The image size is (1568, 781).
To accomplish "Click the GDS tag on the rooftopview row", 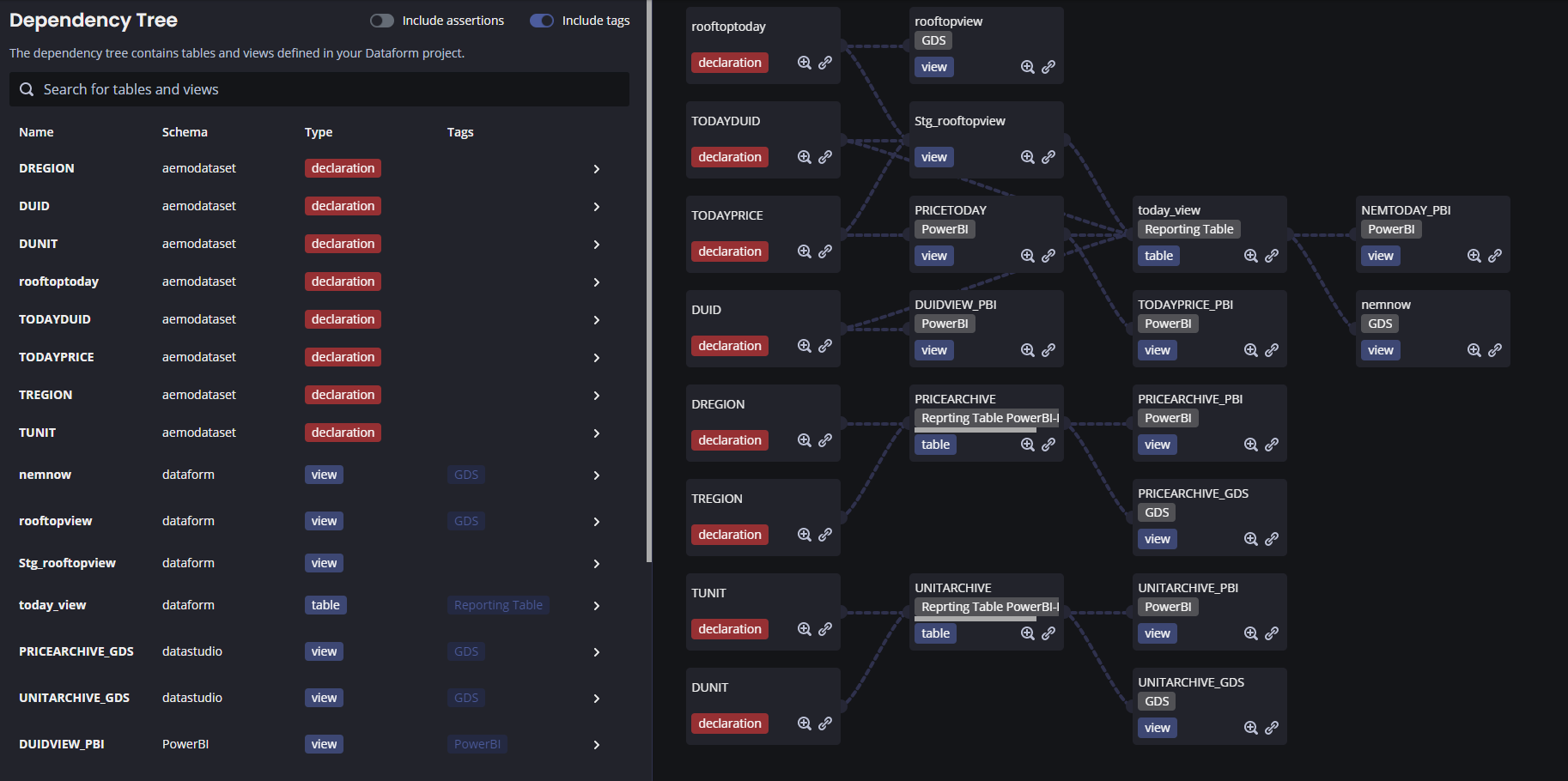I will pyautogui.click(x=465, y=520).
